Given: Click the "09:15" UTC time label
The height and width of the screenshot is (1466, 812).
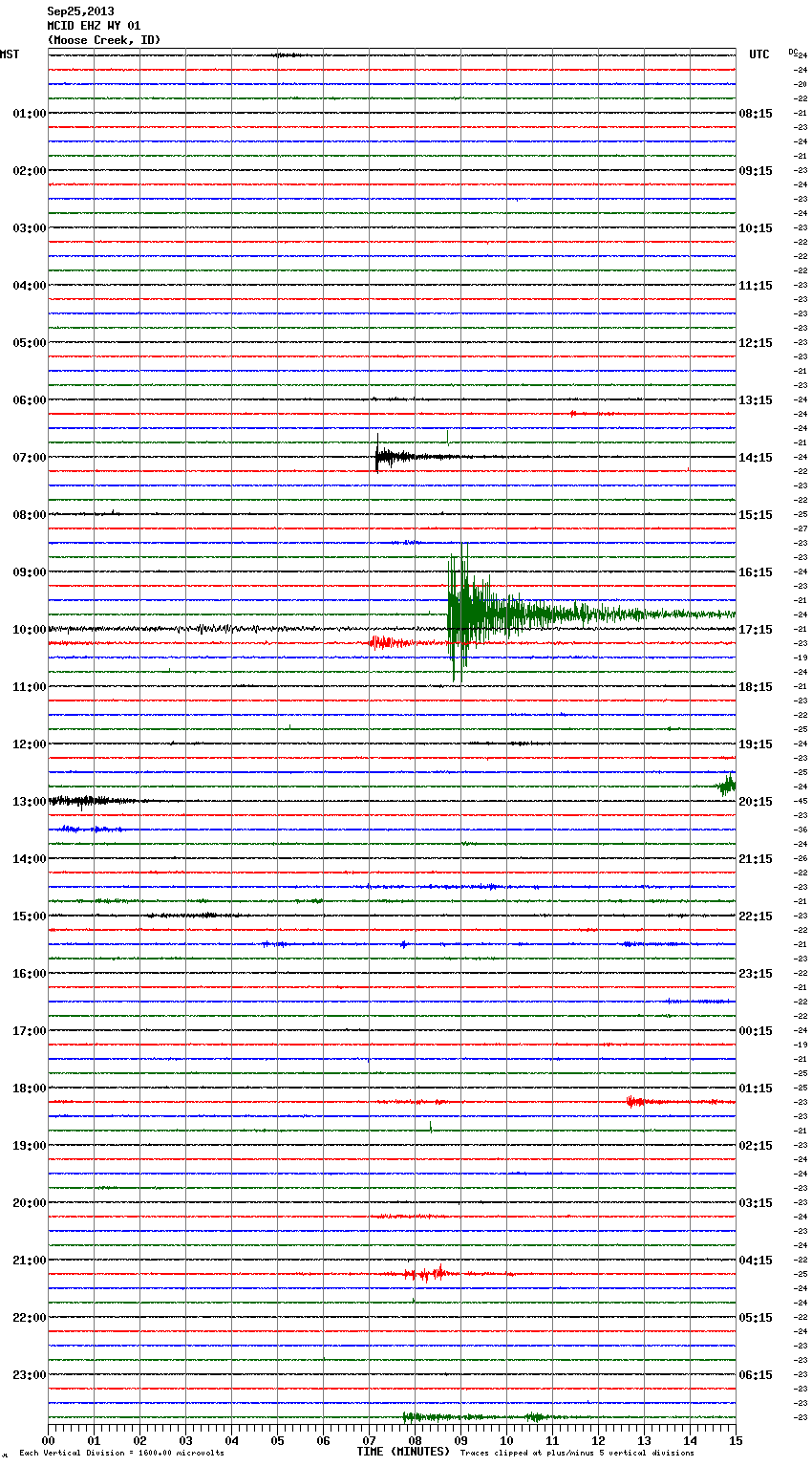Looking at the screenshot, I should click(x=756, y=171).
